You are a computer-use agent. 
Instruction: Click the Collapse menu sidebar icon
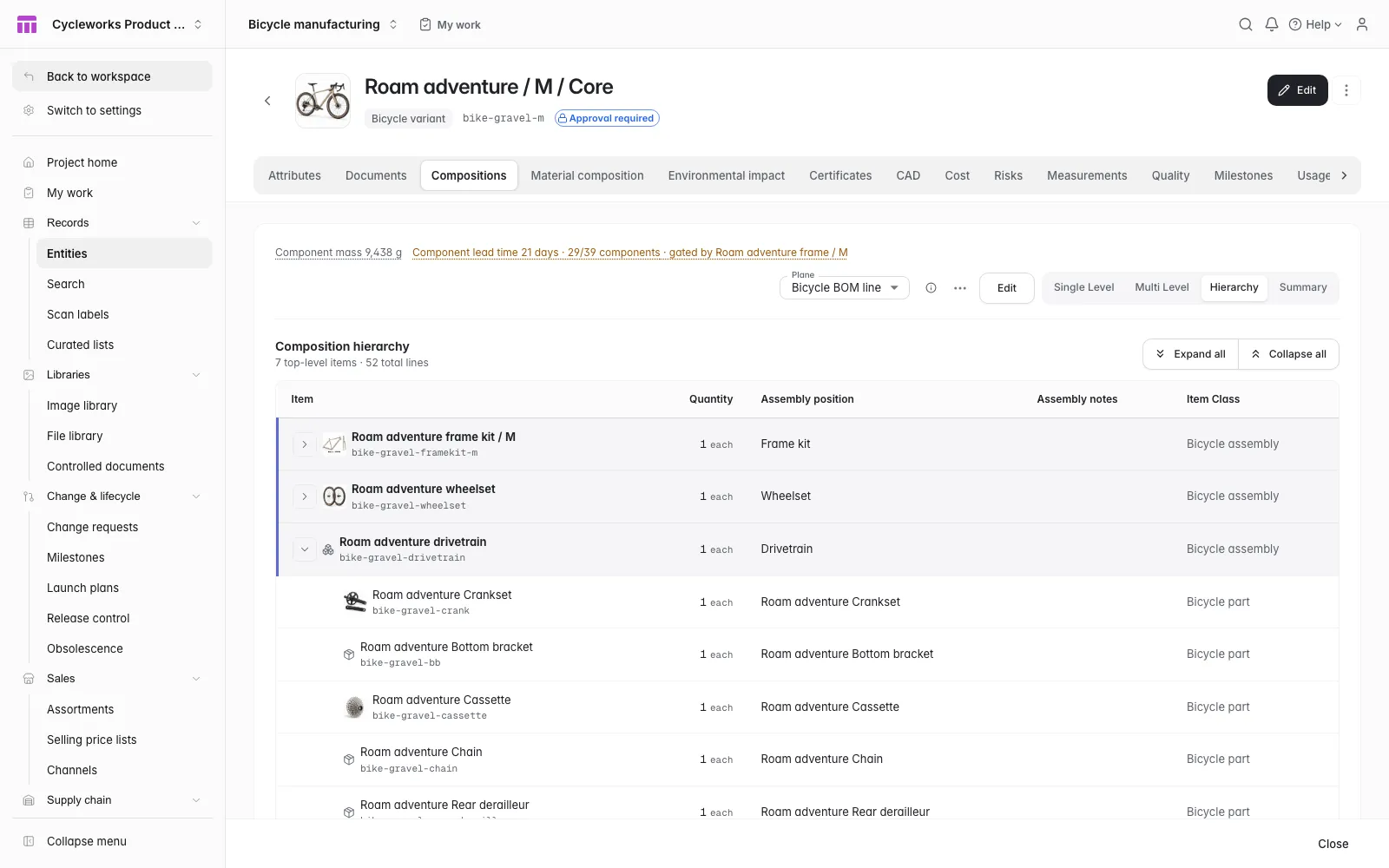pyautogui.click(x=29, y=841)
